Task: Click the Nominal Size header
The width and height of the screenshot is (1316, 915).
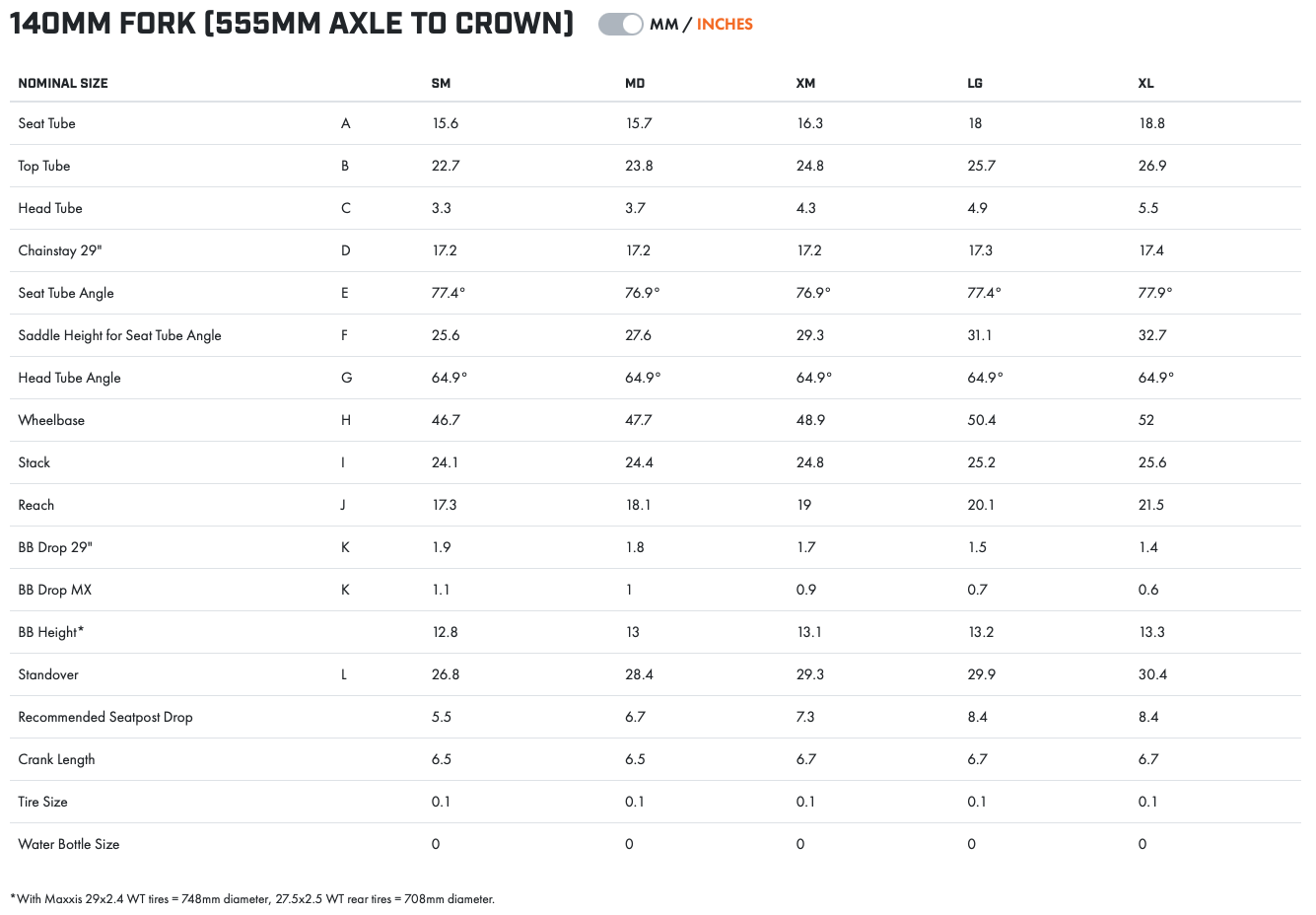Action: click(x=63, y=83)
